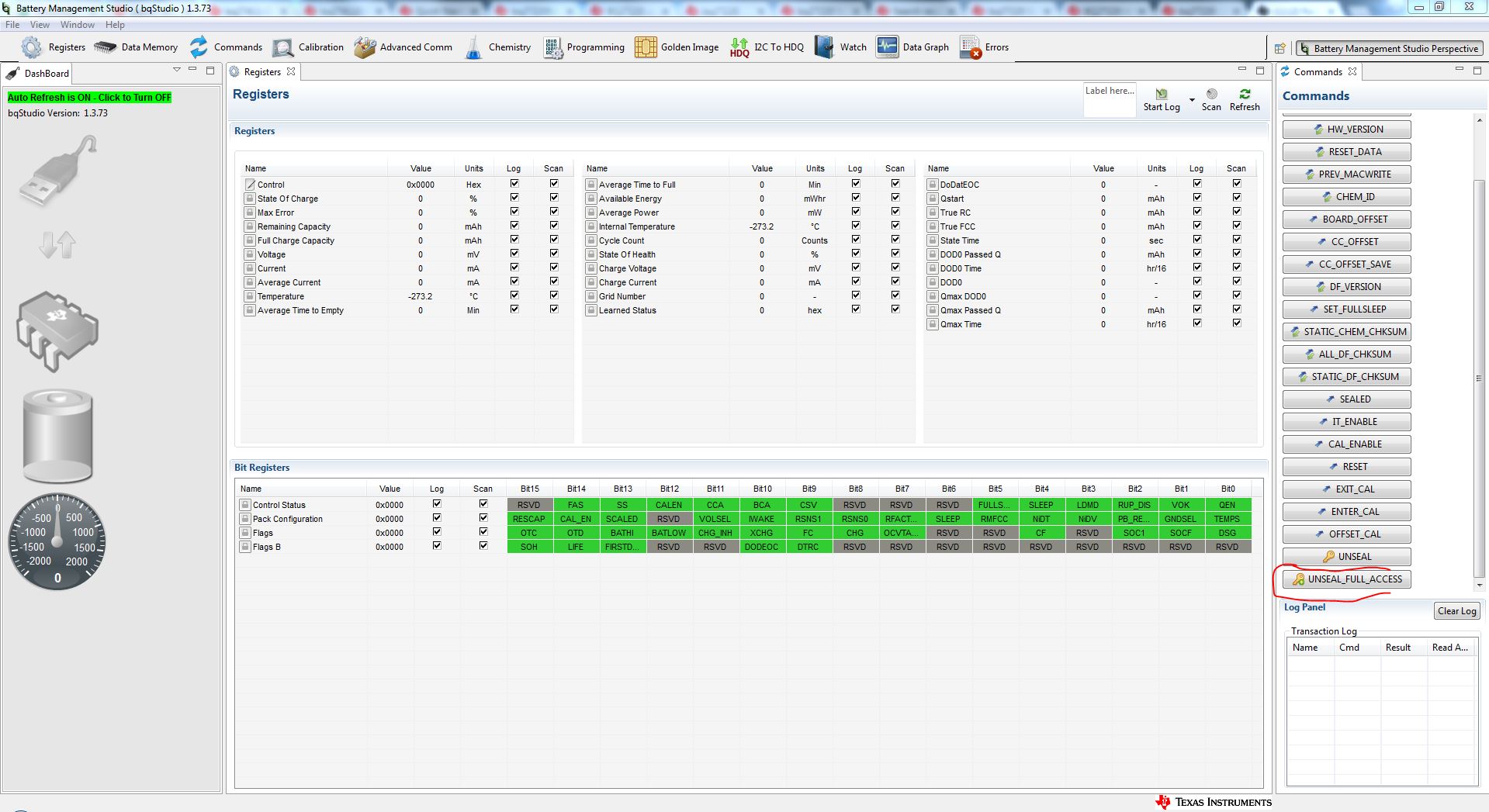
Task: Toggle Log checkbox for Control register
Action: [x=514, y=184]
